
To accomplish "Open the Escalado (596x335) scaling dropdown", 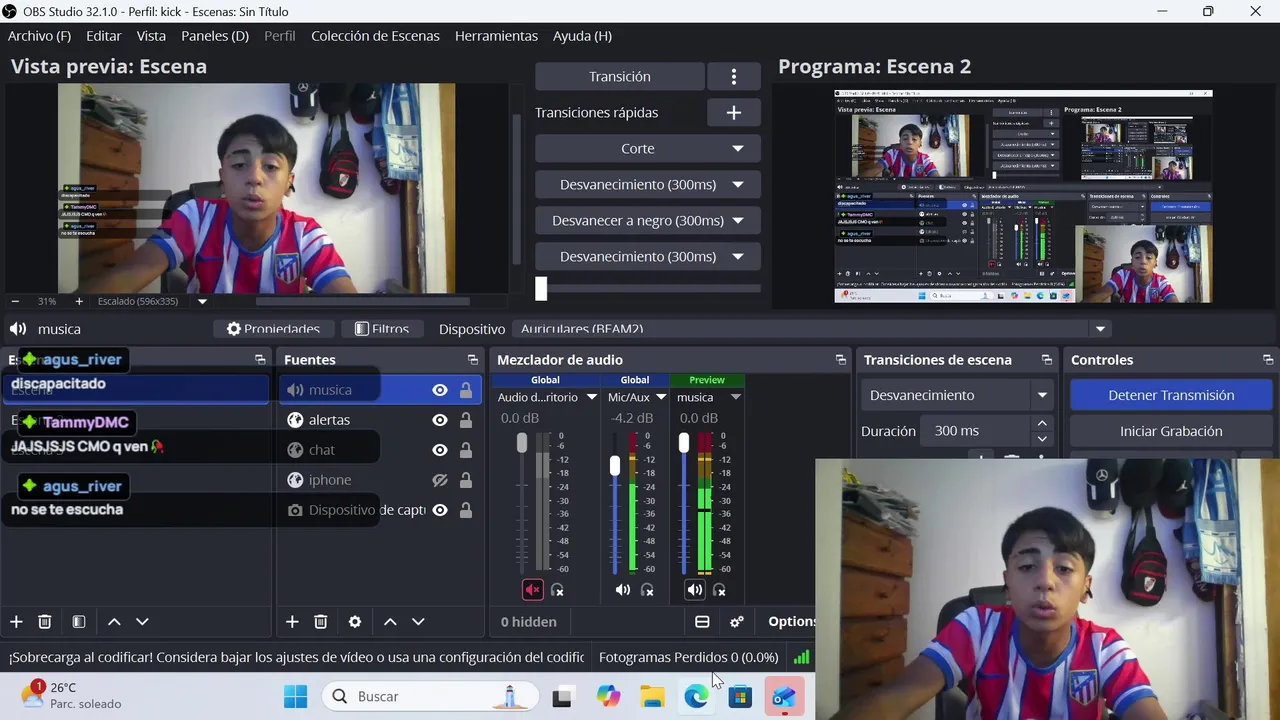I will click(x=202, y=301).
